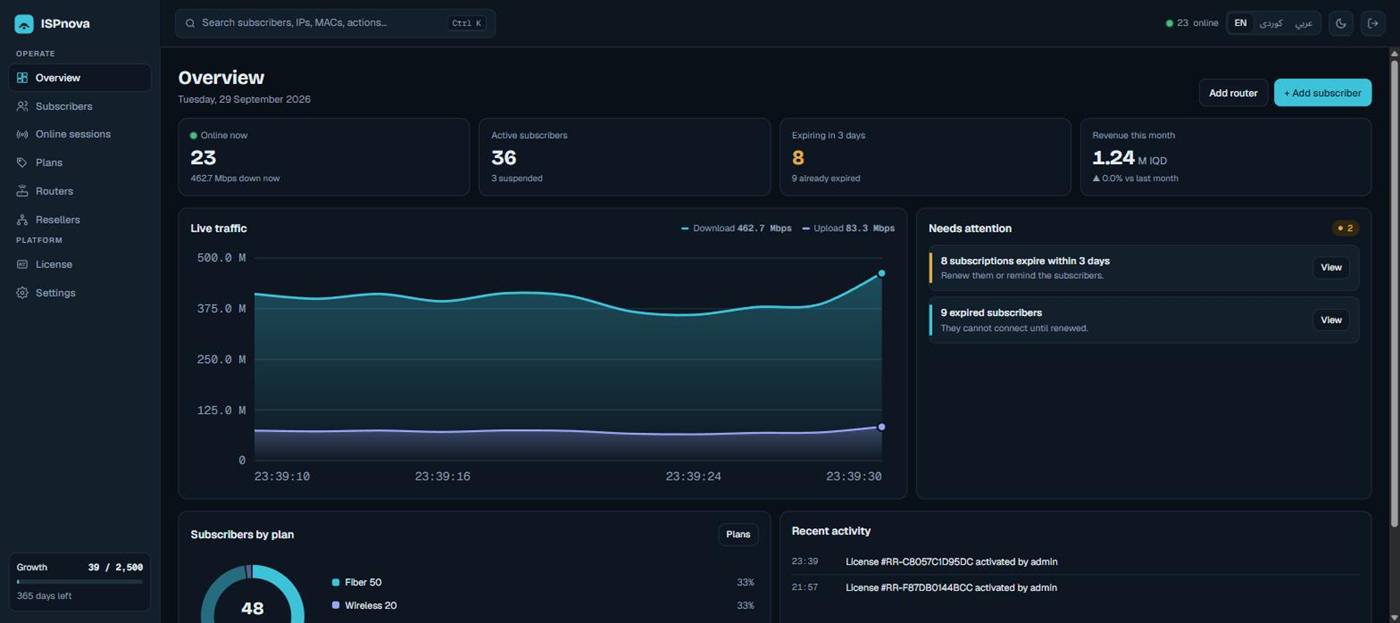Click the Expiring in 3 days card

[x=925, y=157]
